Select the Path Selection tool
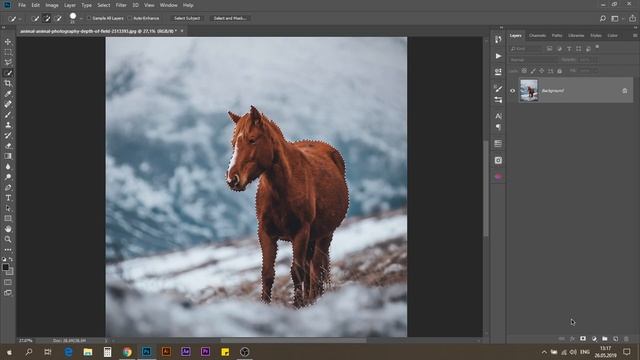Image resolution: width=640 pixels, height=360 pixels. point(8,209)
